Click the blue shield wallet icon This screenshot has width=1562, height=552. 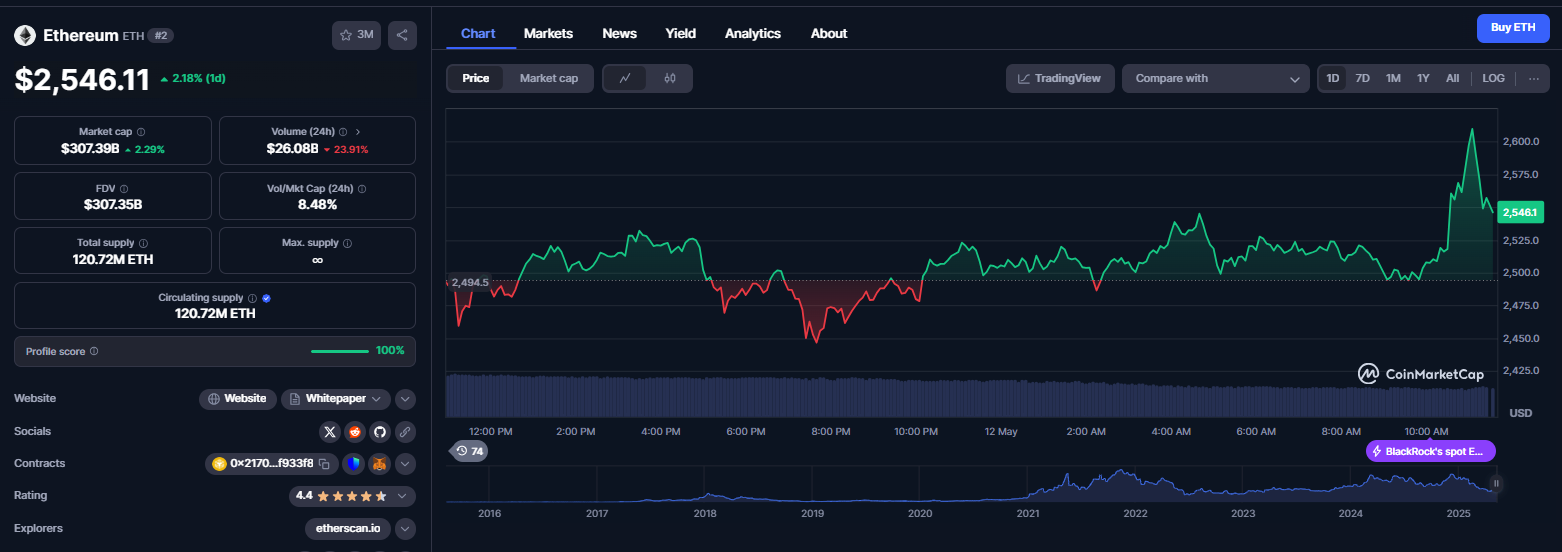[x=353, y=464]
